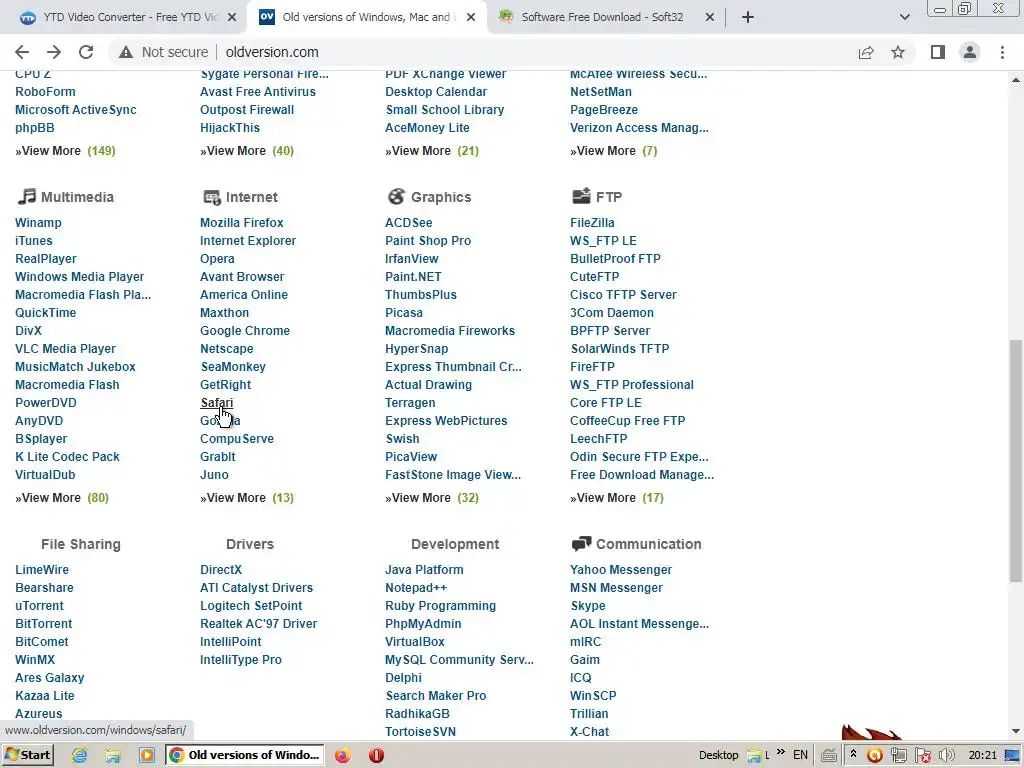Go forward using the browser forward arrow
Screen dimensions: 1024x768
(x=54, y=52)
